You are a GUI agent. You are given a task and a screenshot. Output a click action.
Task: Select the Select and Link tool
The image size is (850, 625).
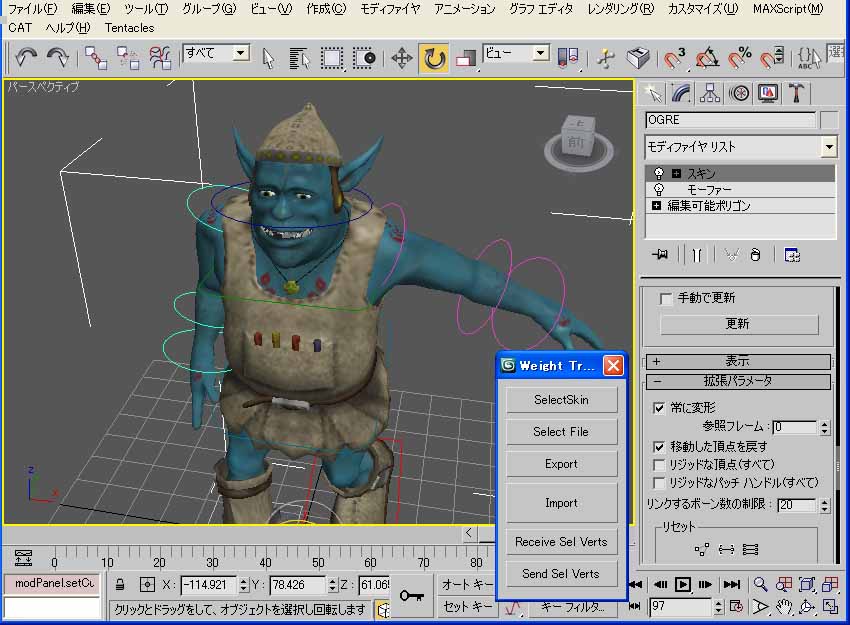click(x=96, y=57)
